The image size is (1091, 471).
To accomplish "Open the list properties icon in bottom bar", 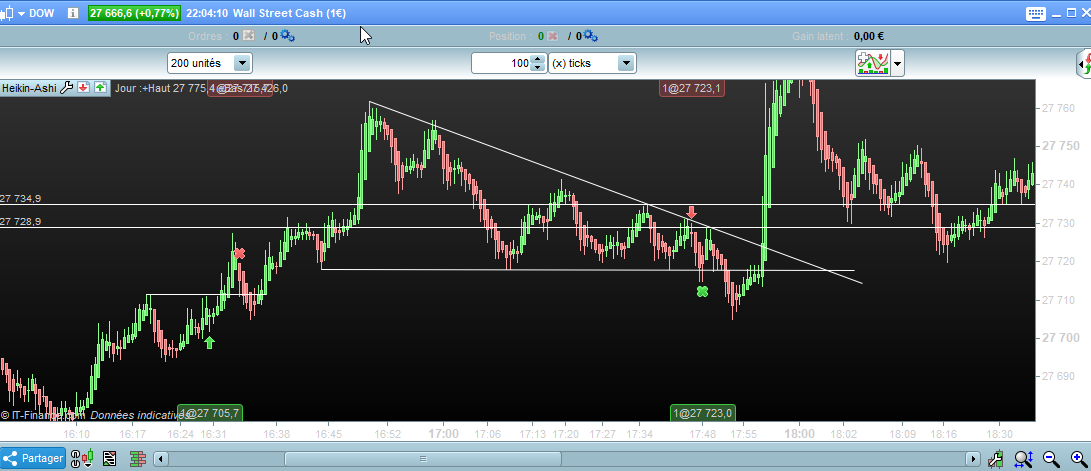I will (109, 458).
